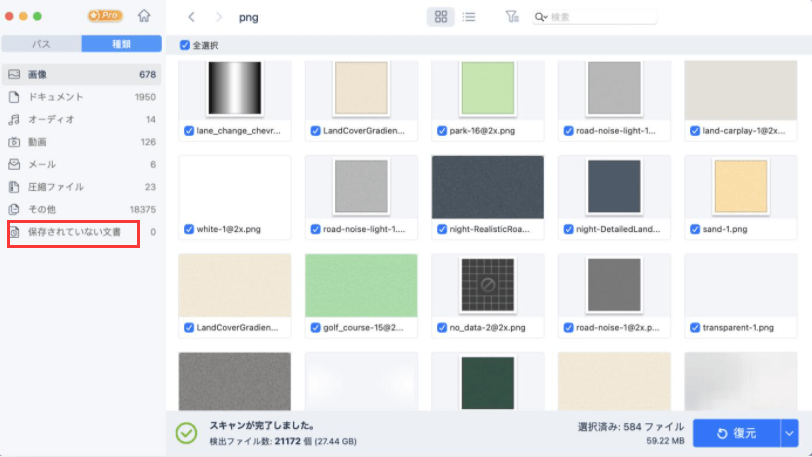Select the 保存されていない文書 icon
The image size is (812, 457).
tap(14, 232)
